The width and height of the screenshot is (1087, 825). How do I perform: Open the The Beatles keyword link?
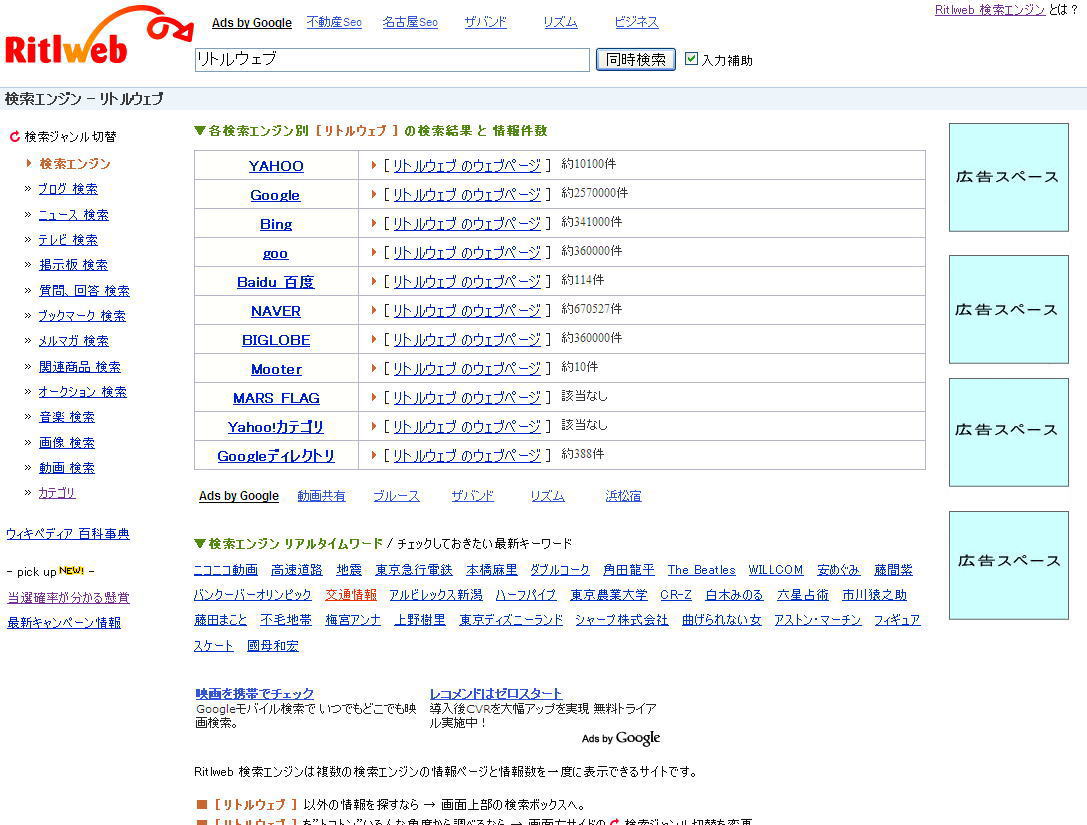[x=701, y=570]
